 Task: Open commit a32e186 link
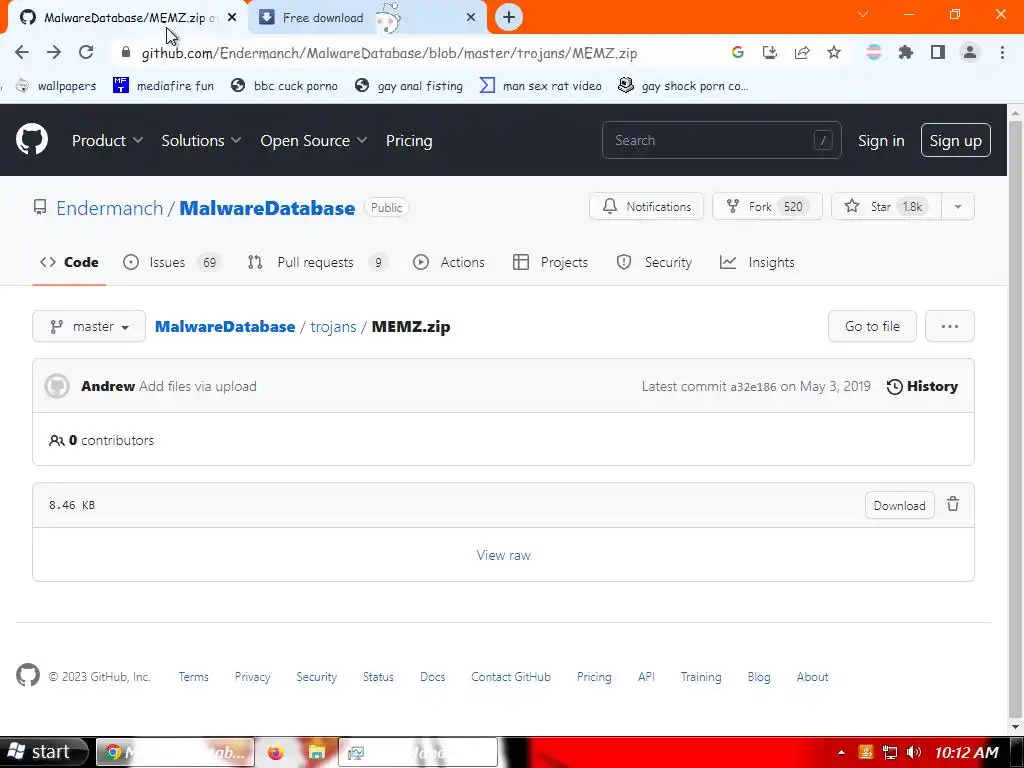coord(753,387)
